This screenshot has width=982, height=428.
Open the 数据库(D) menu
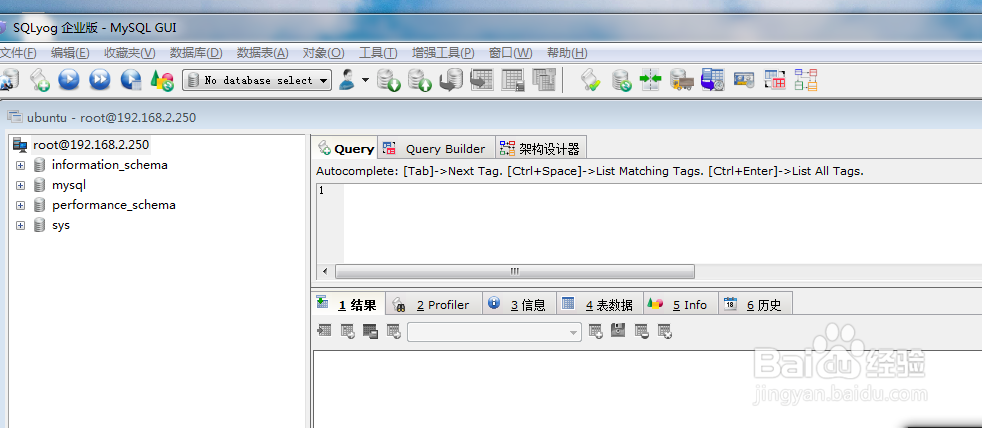click(x=196, y=53)
